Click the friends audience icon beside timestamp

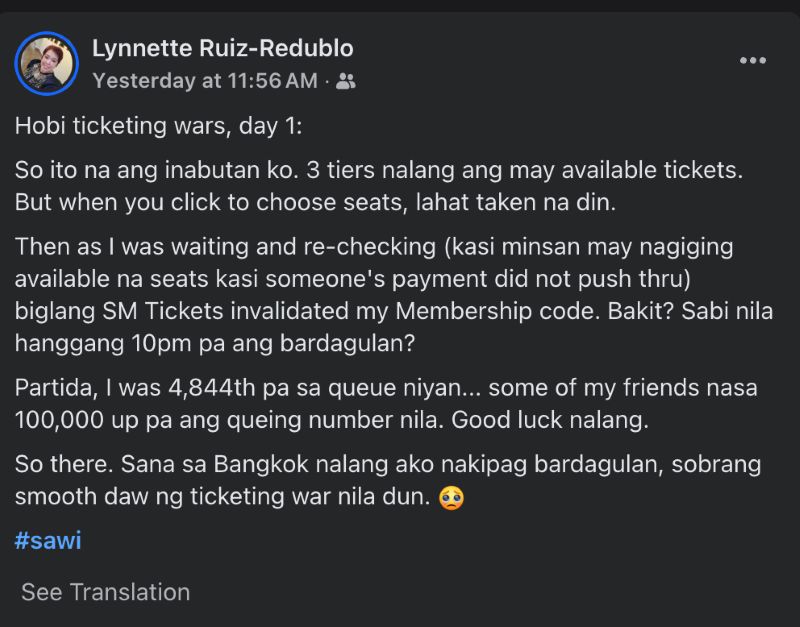[x=346, y=81]
